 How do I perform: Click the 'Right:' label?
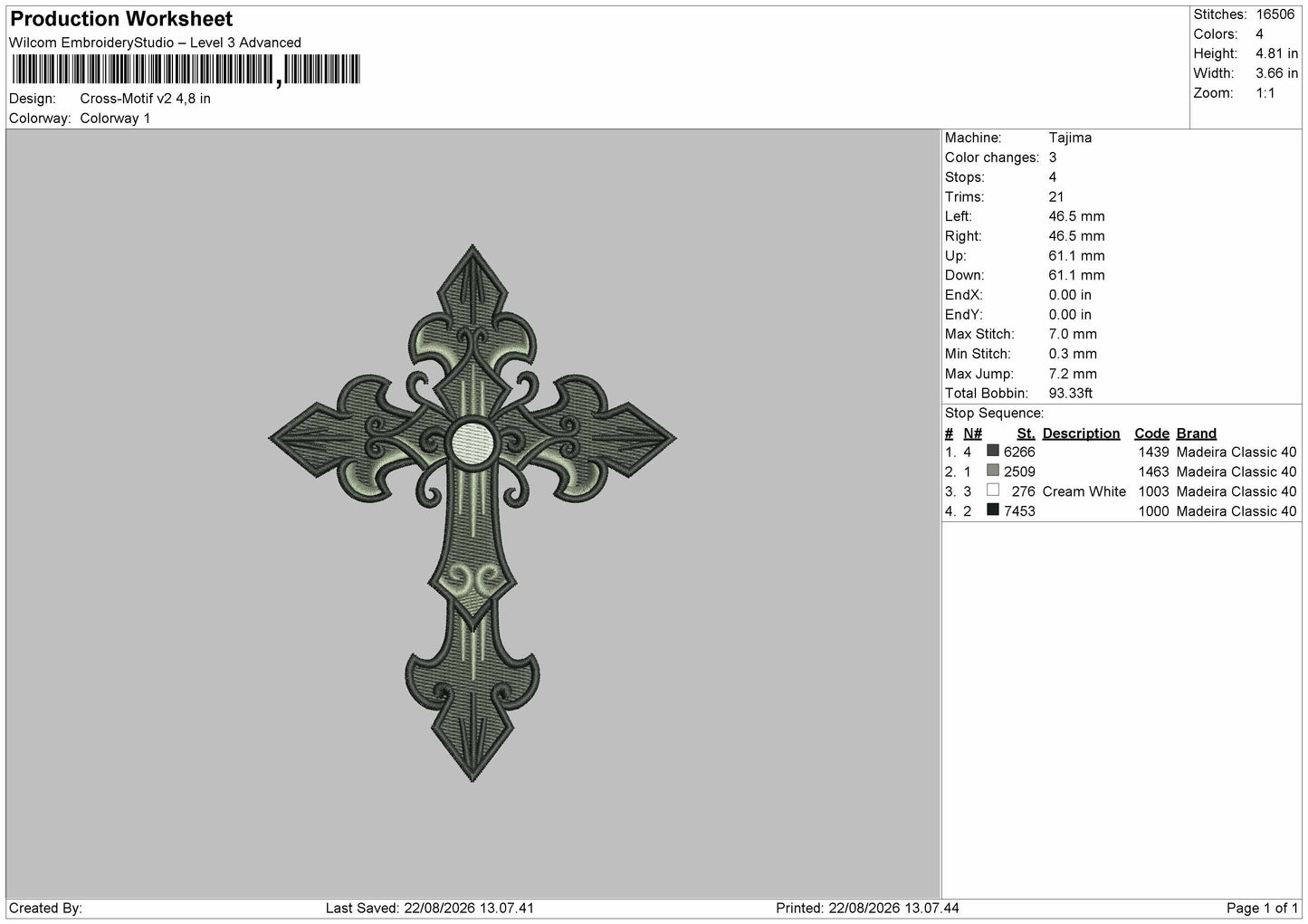pos(963,236)
